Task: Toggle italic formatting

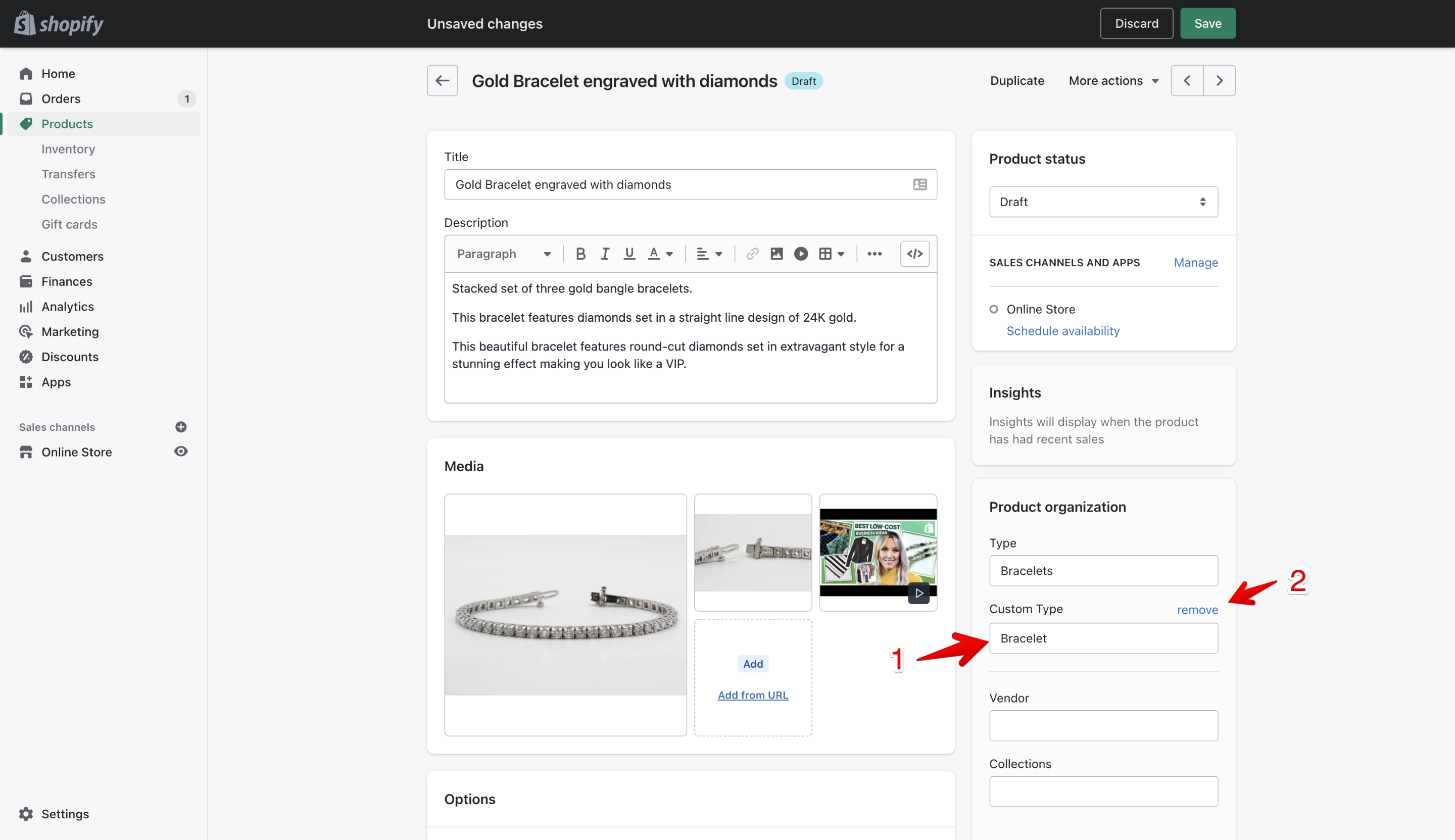Action: [x=605, y=254]
